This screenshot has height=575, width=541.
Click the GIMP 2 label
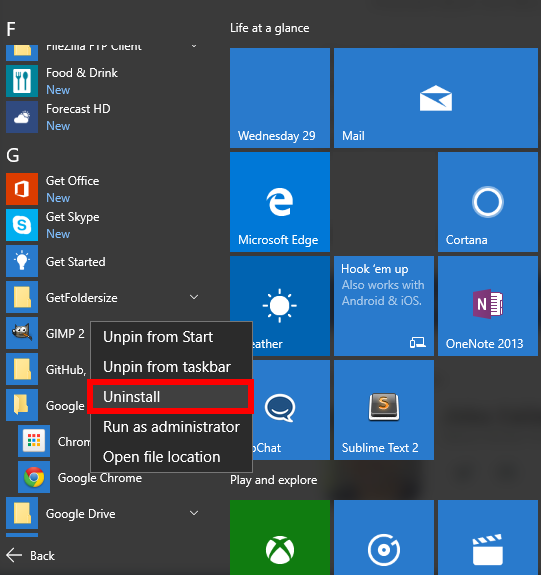65,334
